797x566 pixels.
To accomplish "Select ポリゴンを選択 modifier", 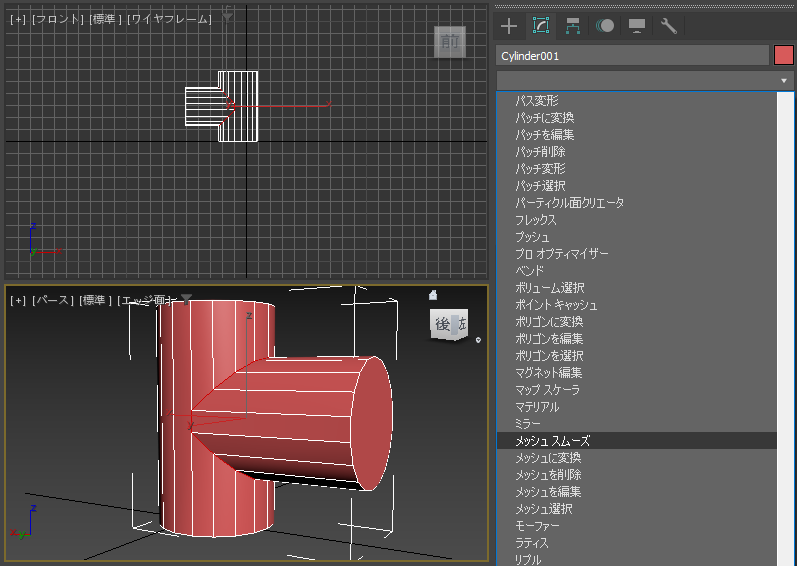I will click(636, 356).
